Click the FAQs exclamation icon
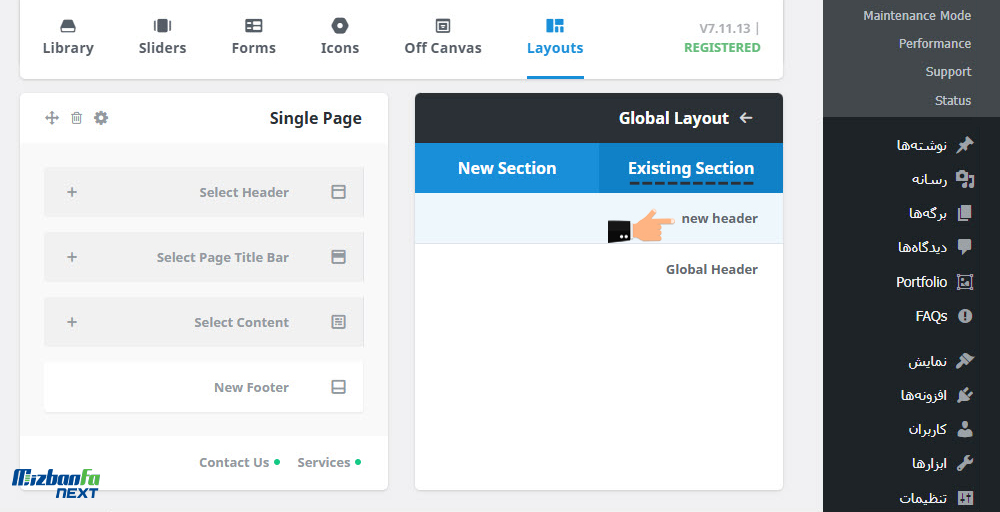1000x512 pixels. point(965,316)
